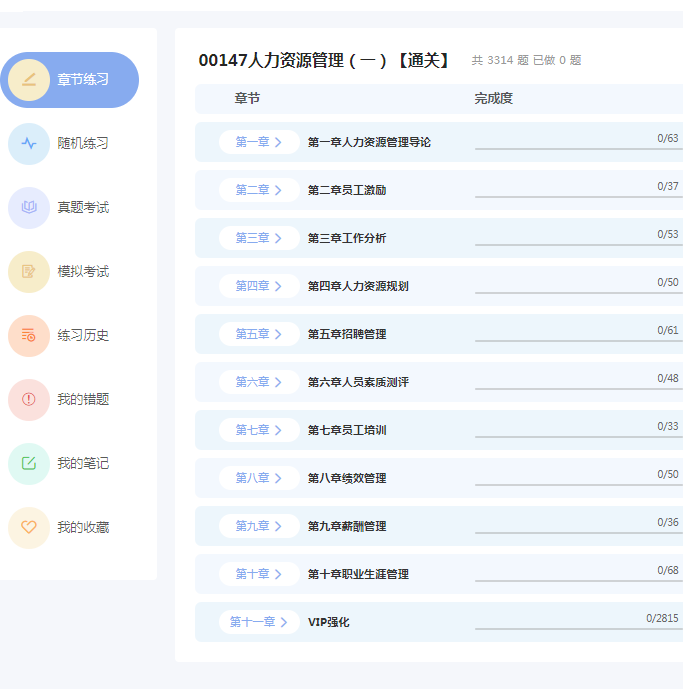
Task: Open 练习历史 page
Action: (x=83, y=336)
